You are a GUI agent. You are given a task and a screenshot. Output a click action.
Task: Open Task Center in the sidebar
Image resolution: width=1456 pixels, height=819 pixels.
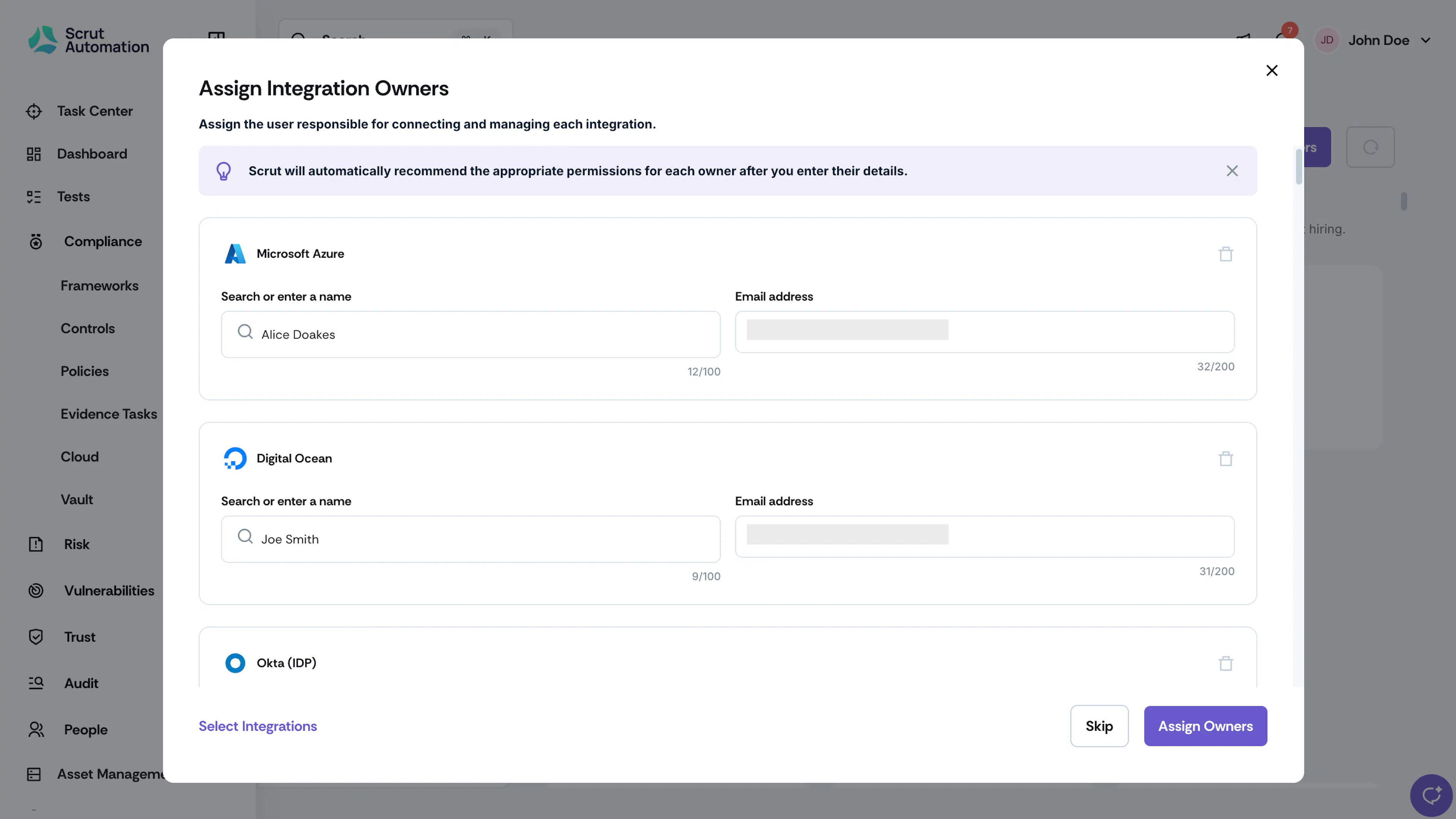pos(79,111)
